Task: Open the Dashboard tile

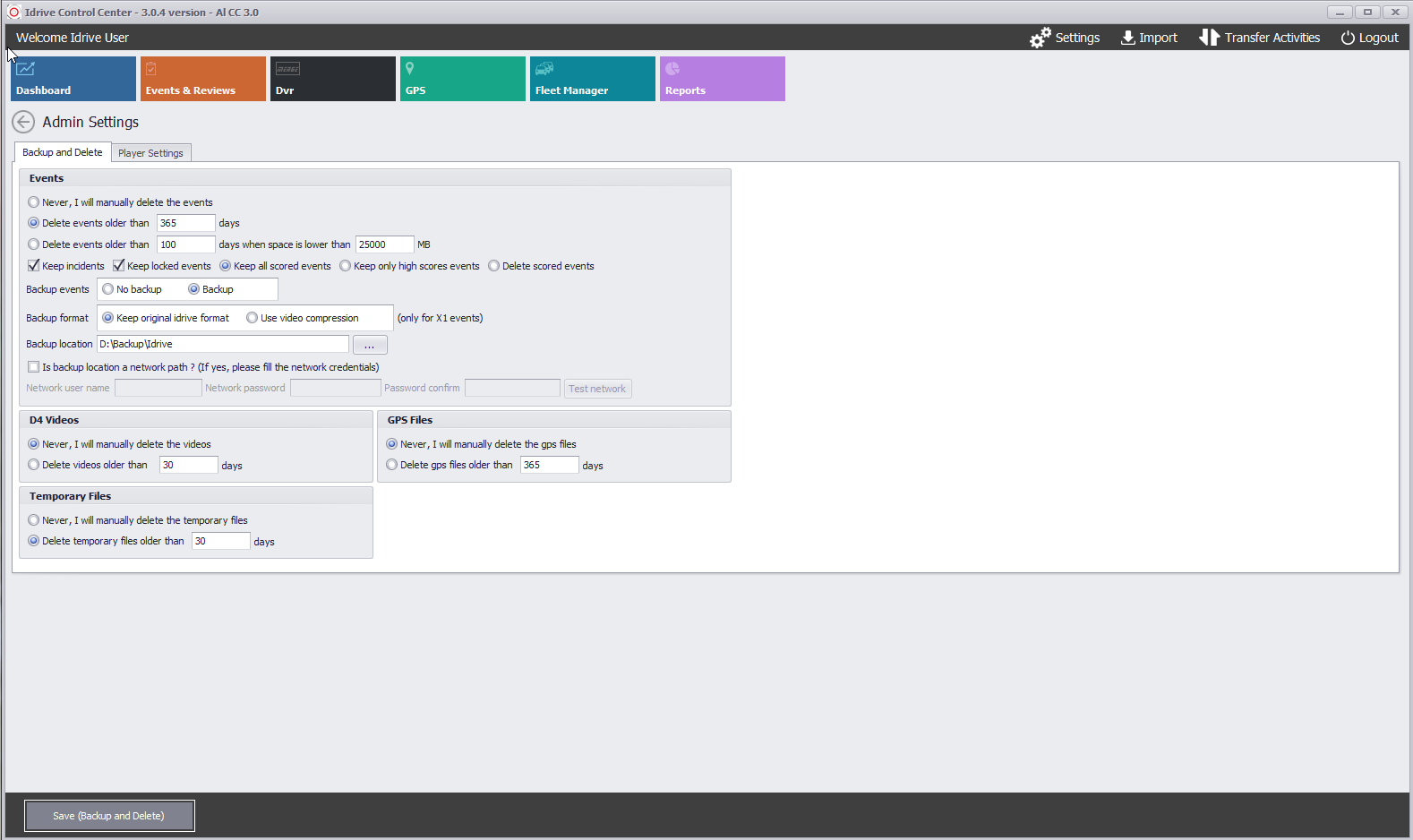Action: coord(73,79)
